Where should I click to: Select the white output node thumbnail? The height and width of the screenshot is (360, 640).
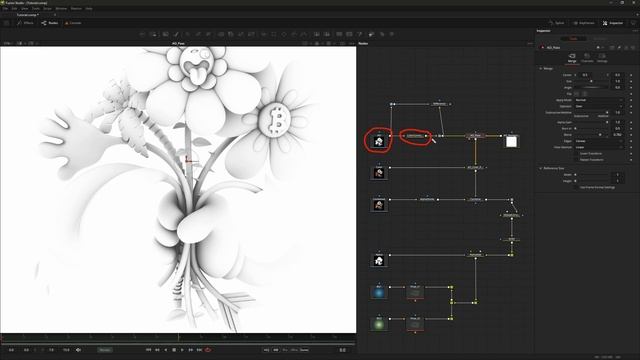pos(511,142)
